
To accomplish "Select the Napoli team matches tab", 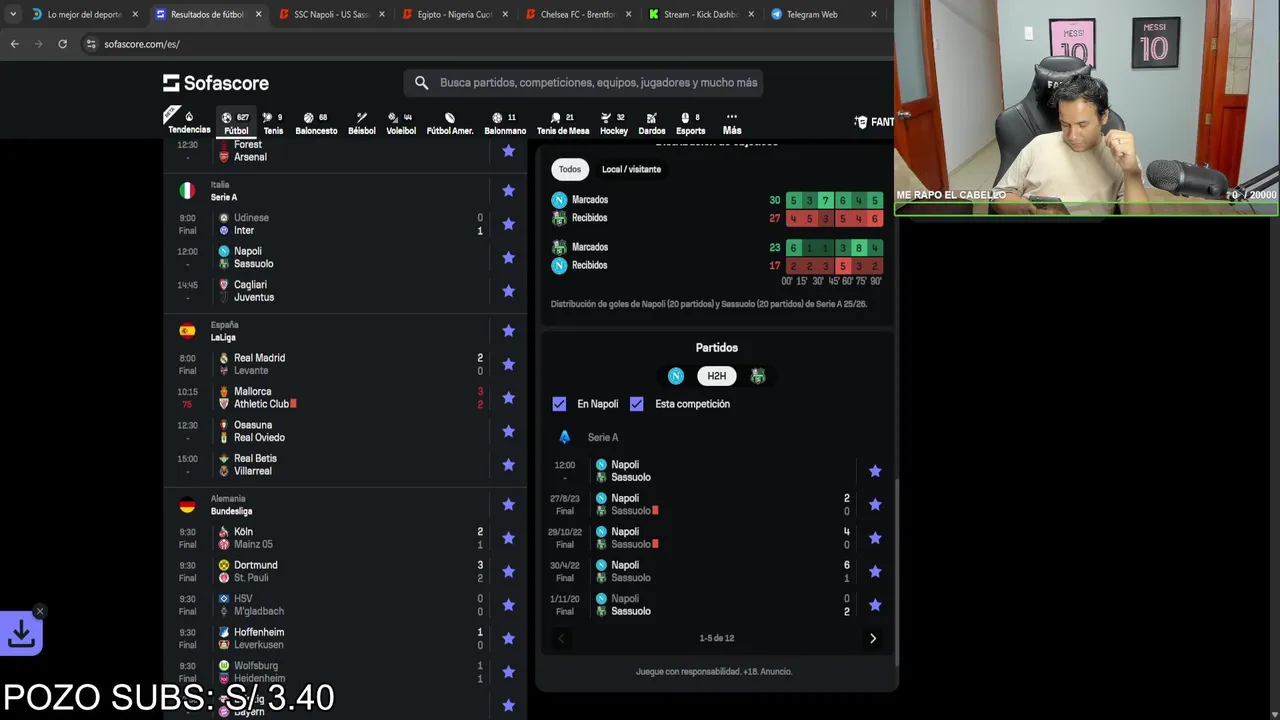I will tap(676, 376).
